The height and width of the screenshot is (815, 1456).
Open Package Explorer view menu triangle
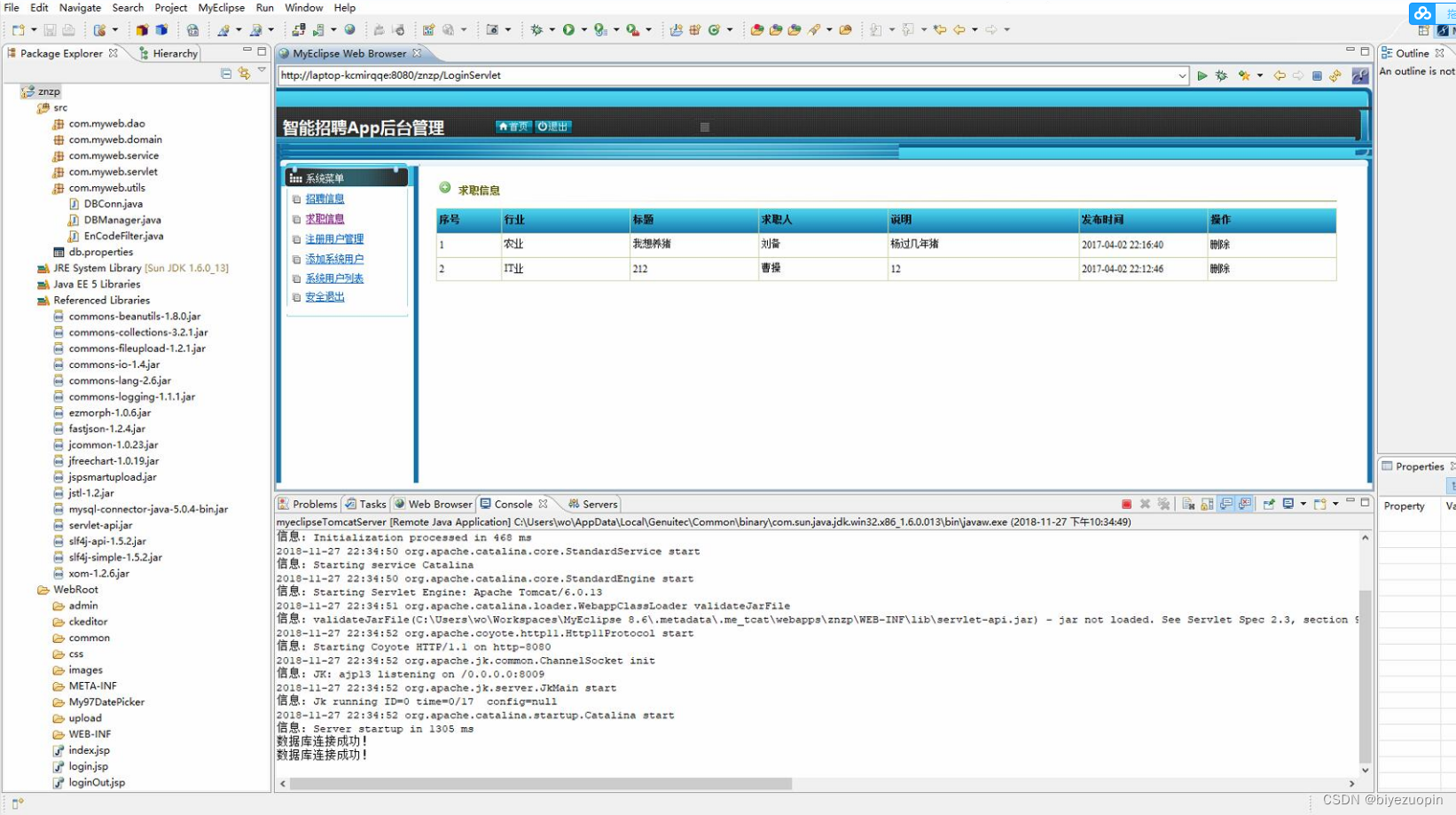pyautogui.click(x=262, y=71)
